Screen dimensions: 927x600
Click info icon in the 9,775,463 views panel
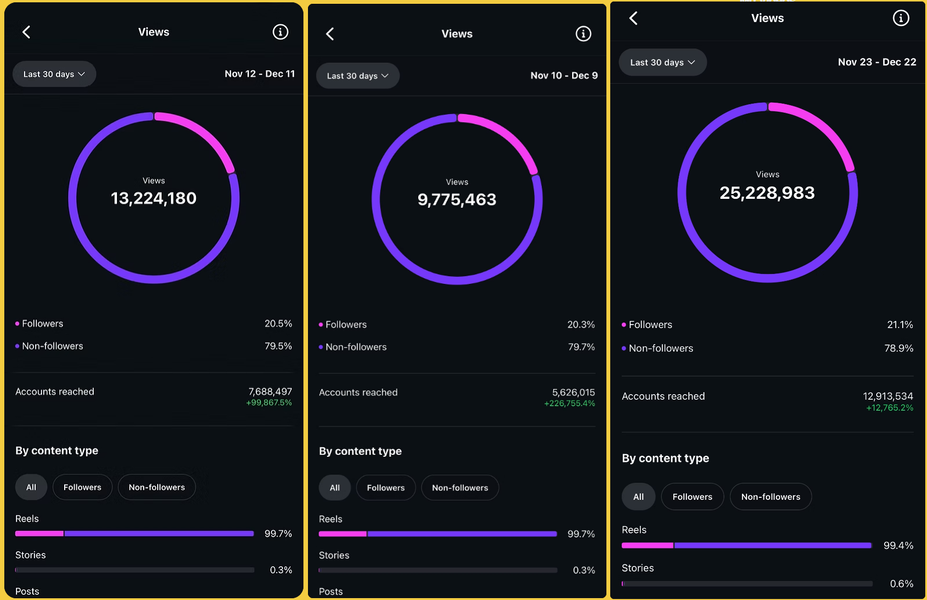click(583, 34)
